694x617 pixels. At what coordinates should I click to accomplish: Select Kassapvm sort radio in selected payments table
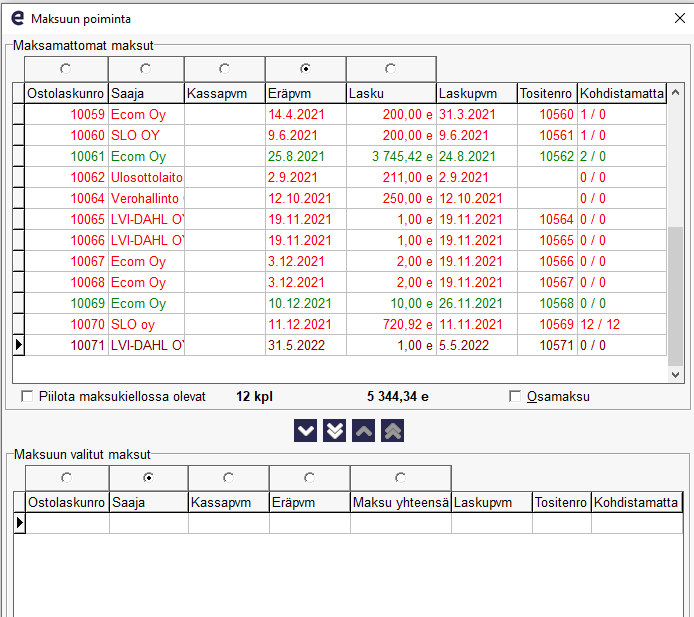click(x=228, y=478)
